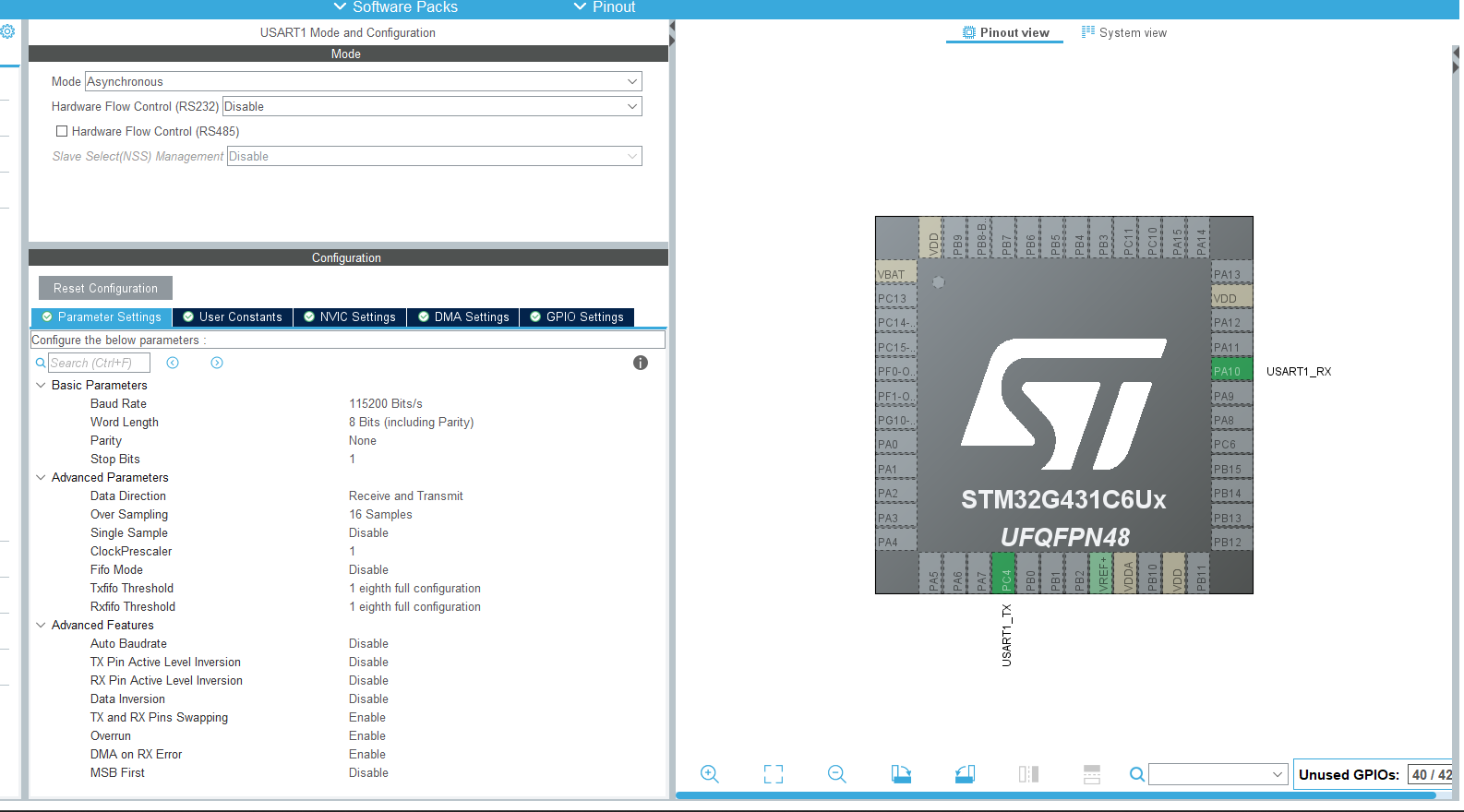The image size is (1464, 812).
Task: Switch to System view tab
Action: click(x=1124, y=32)
